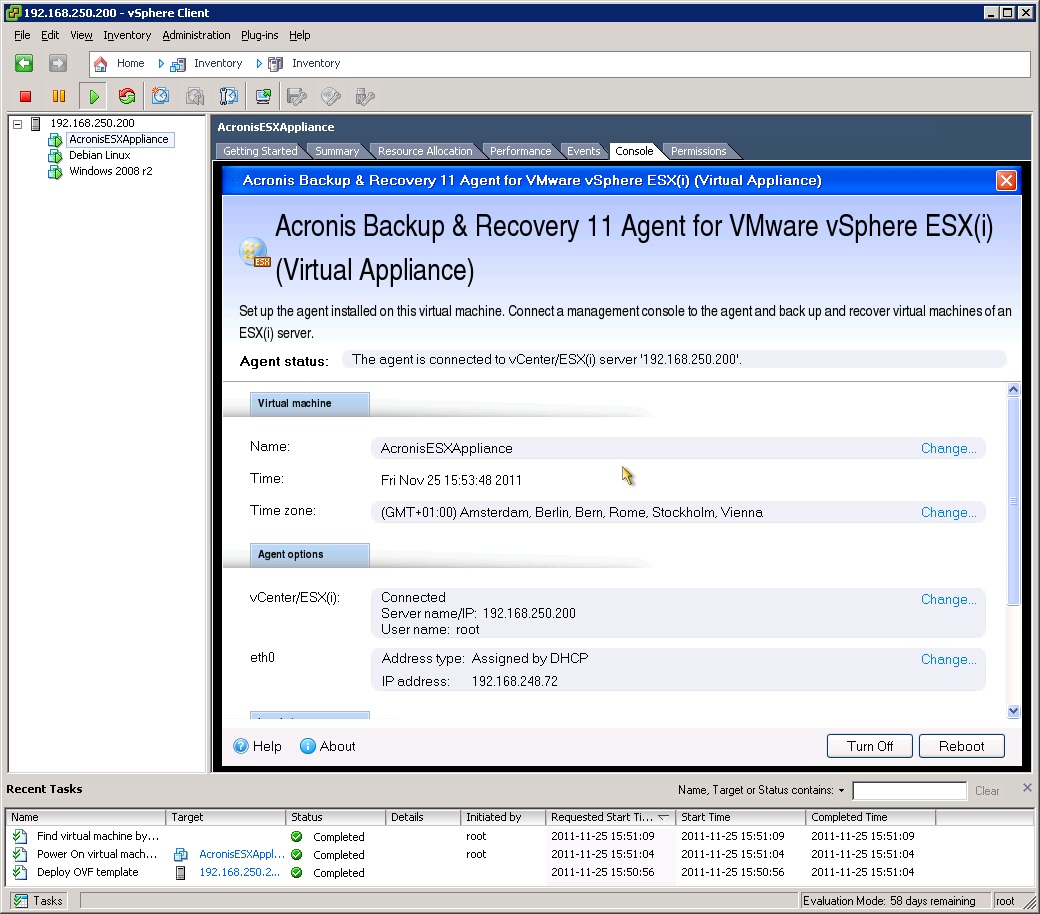Click the Deploy OVF template task icon
This screenshot has height=914, width=1040.
point(20,872)
